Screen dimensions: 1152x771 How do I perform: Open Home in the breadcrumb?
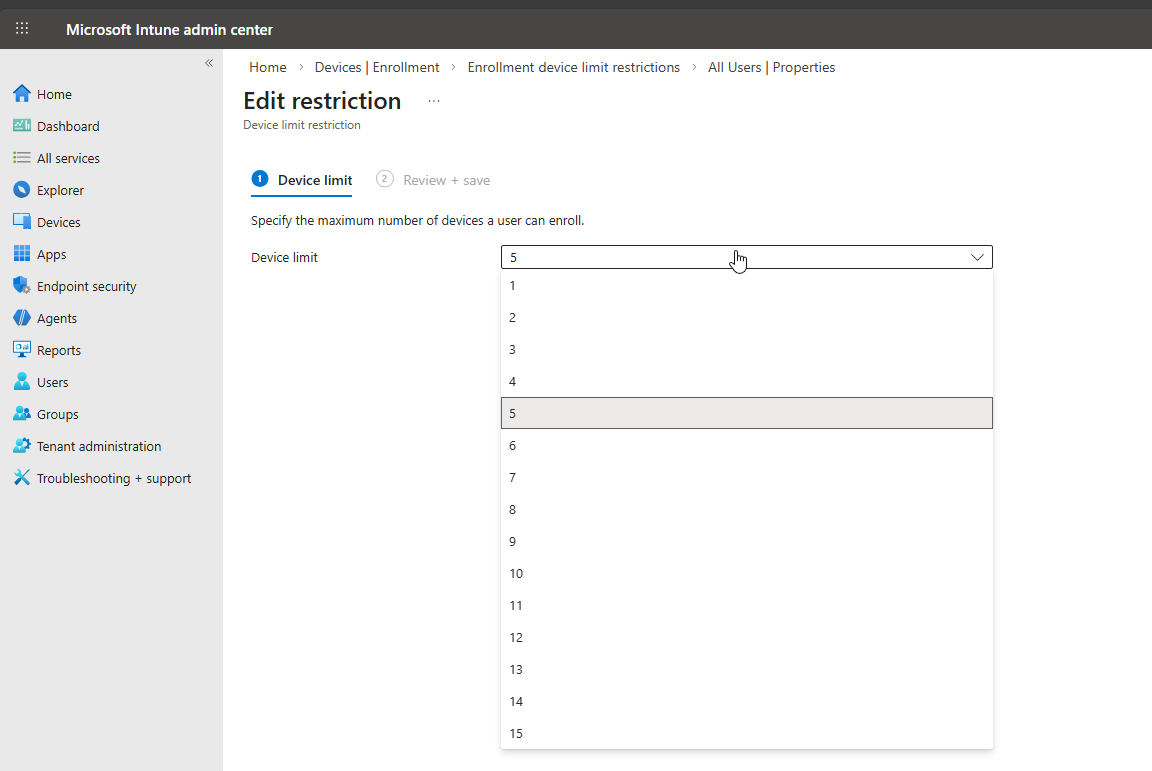click(267, 67)
